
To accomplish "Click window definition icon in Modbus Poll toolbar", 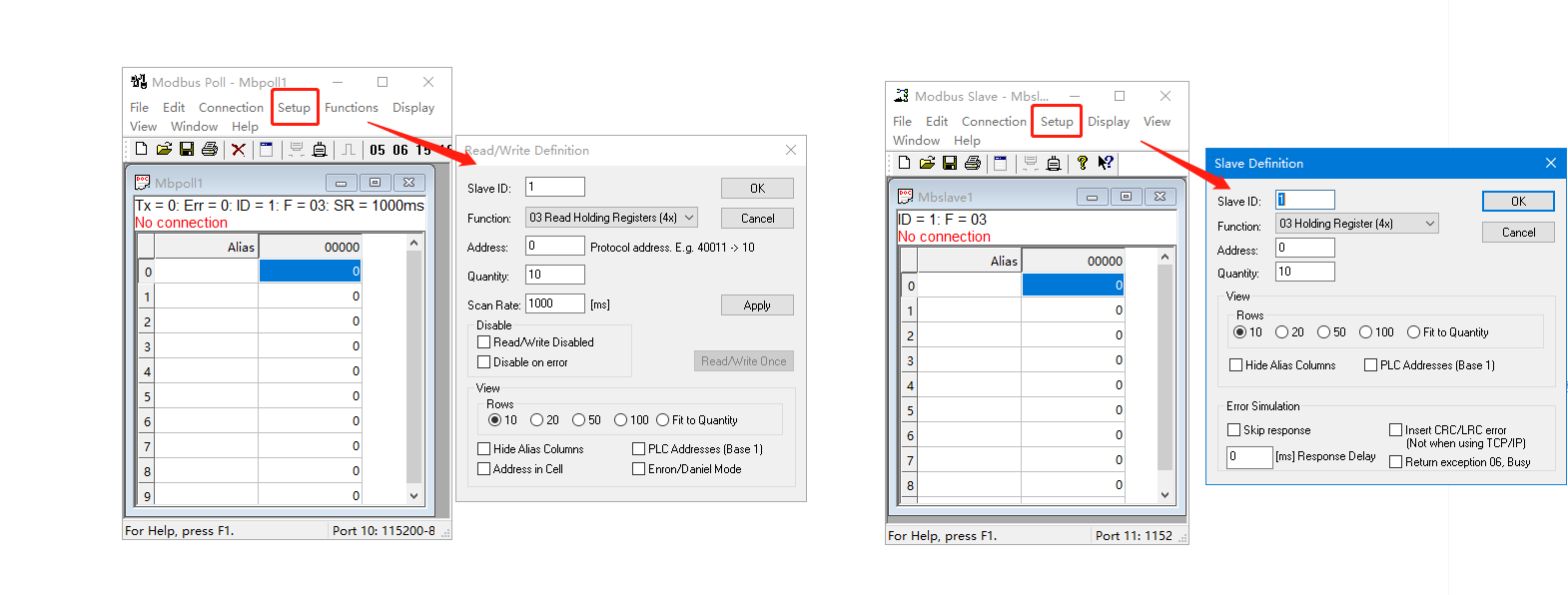I will (266, 150).
